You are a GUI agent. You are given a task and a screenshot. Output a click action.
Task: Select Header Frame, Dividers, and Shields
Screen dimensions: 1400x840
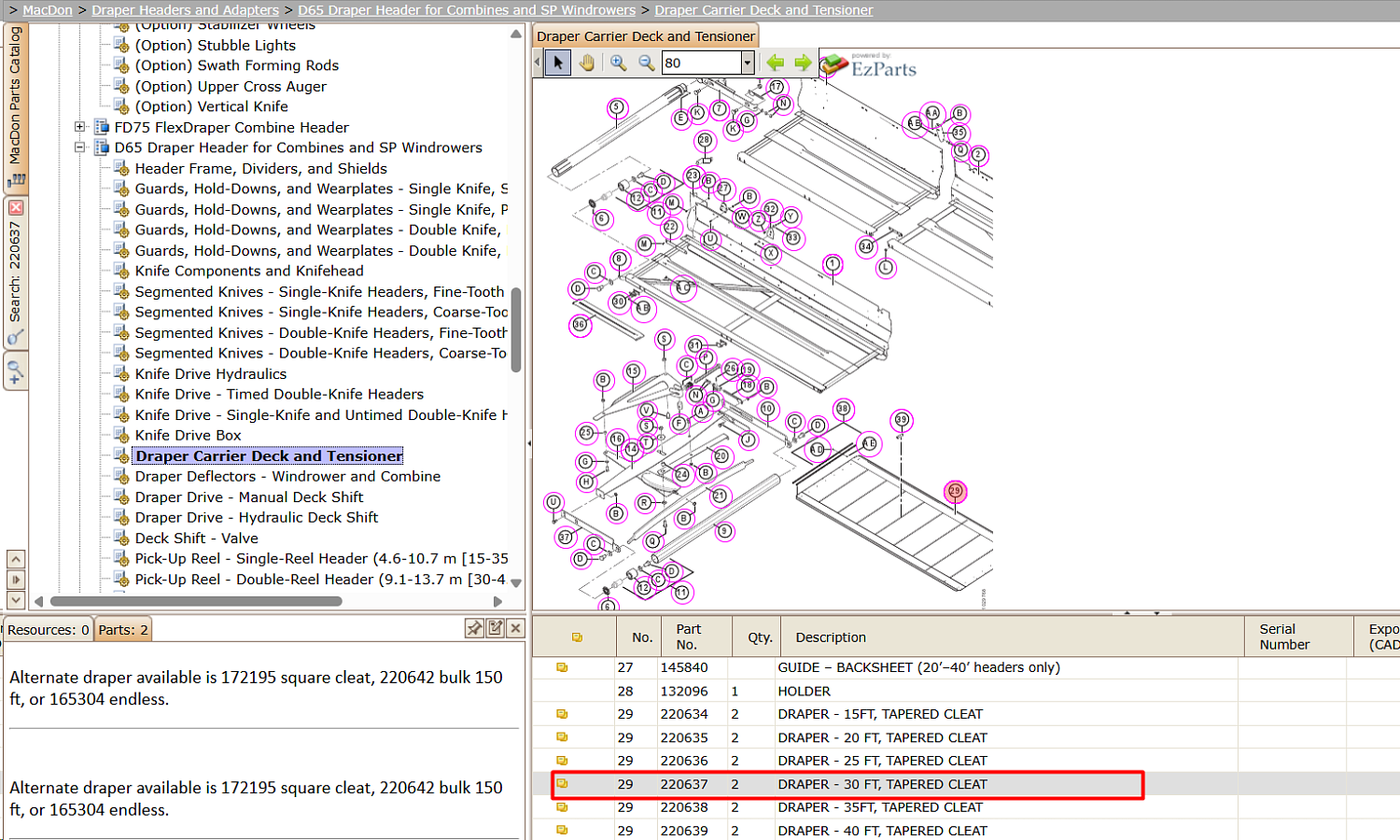point(260,168)
